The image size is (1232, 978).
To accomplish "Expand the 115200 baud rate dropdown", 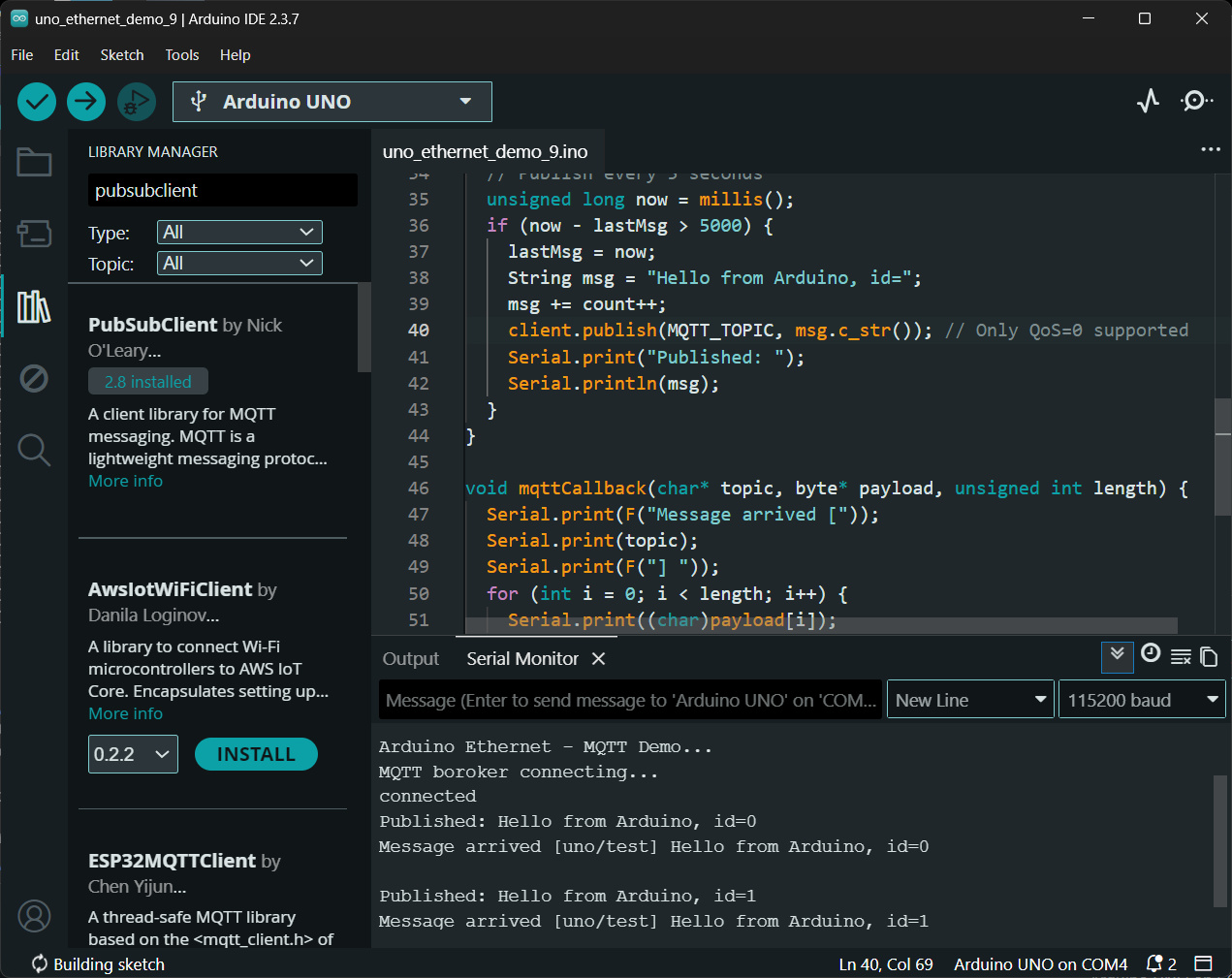I will pyautogui.click(x=1142, y=700).
